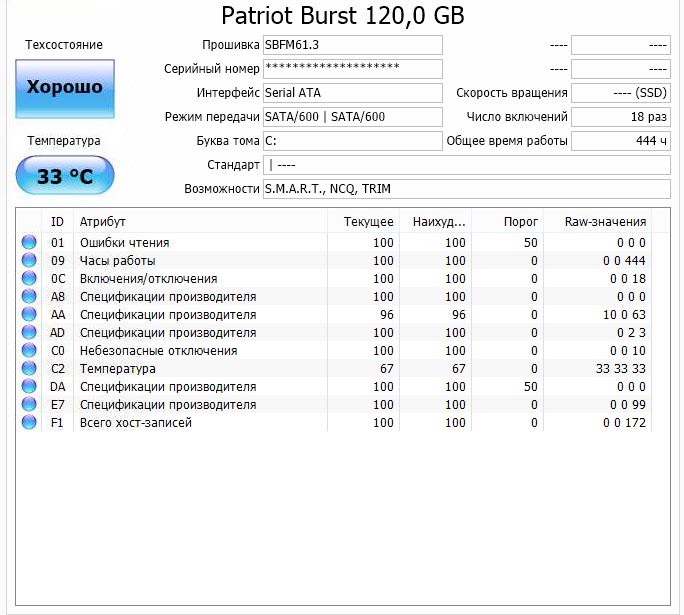Click the Возможности field with S.M.A.R.T., NCQ, TRIM
The image size is (684, 615).
click(467, 189)
